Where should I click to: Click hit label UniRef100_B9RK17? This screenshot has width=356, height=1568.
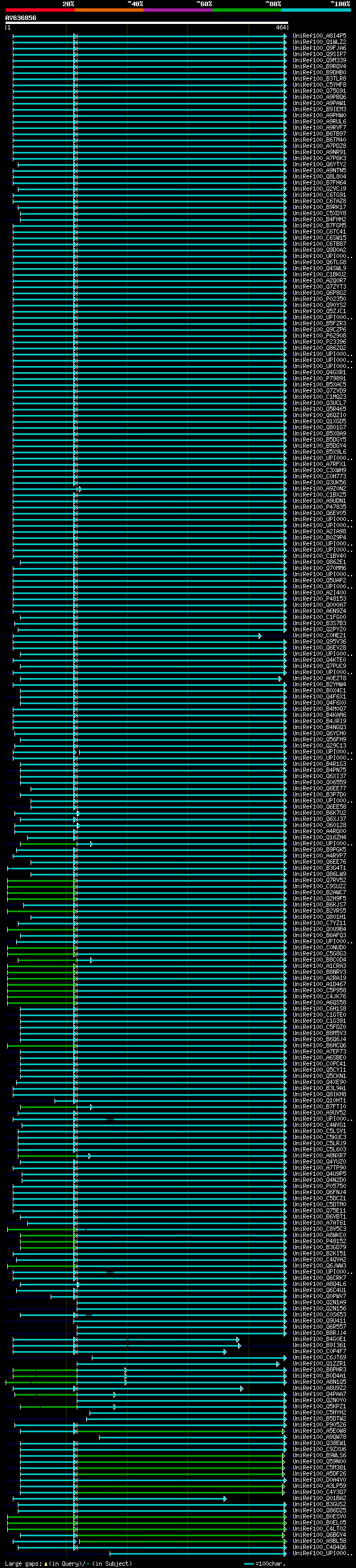pyautogui.click(x=319, y=207)
